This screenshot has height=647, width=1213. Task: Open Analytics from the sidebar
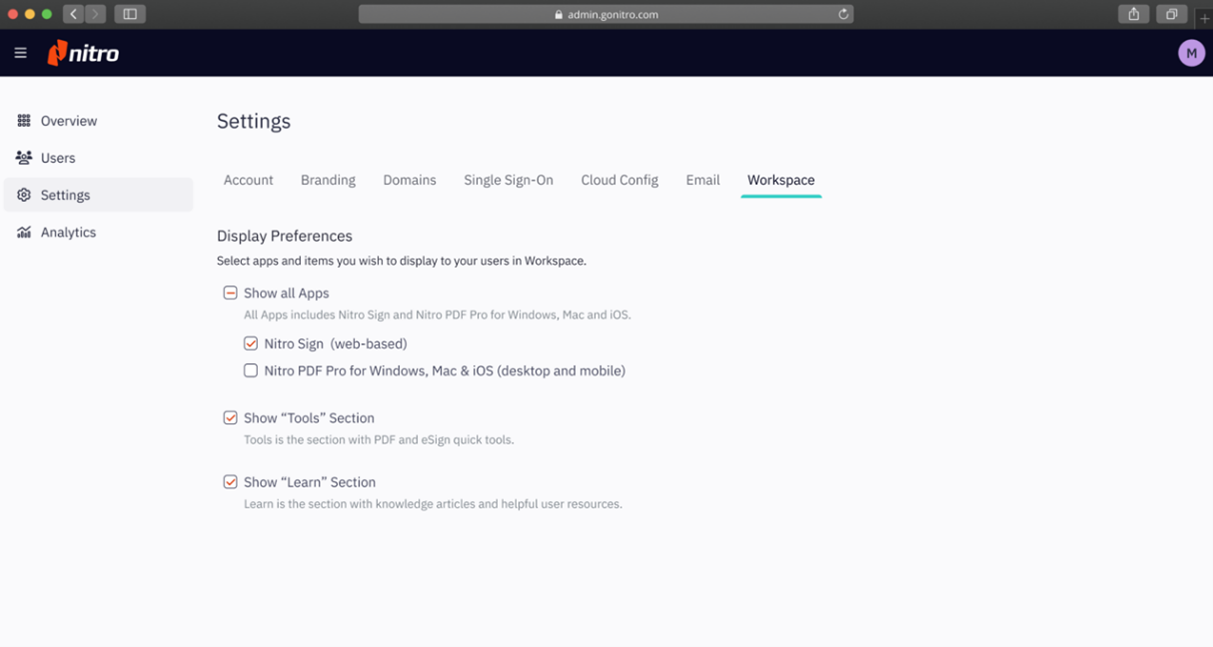[68, 231]
